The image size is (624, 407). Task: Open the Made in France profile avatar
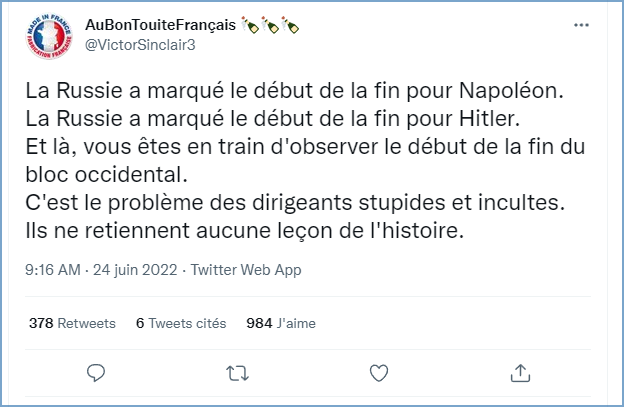(49, 36)
